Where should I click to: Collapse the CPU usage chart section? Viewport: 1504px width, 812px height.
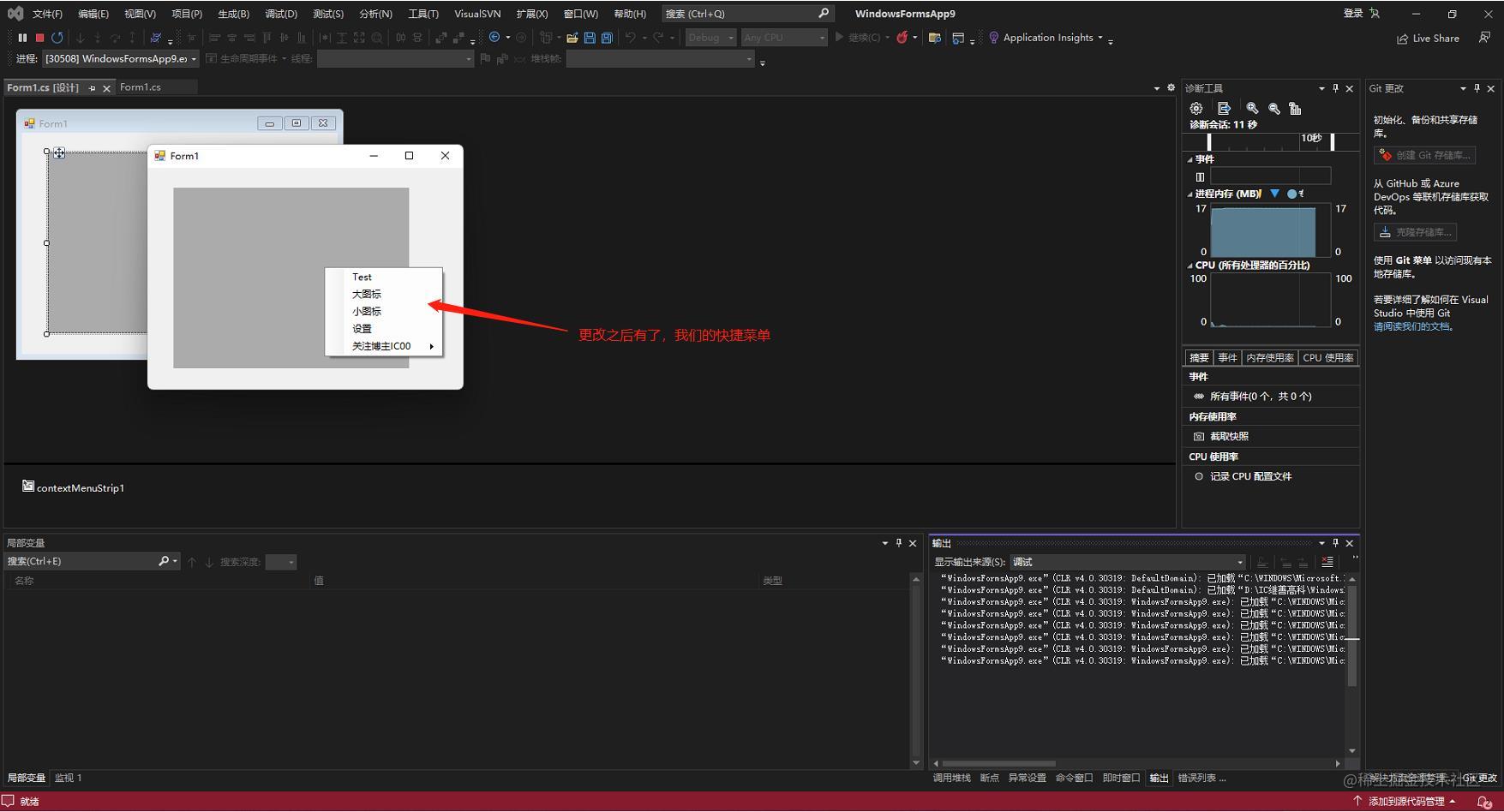coord(1189,266)
